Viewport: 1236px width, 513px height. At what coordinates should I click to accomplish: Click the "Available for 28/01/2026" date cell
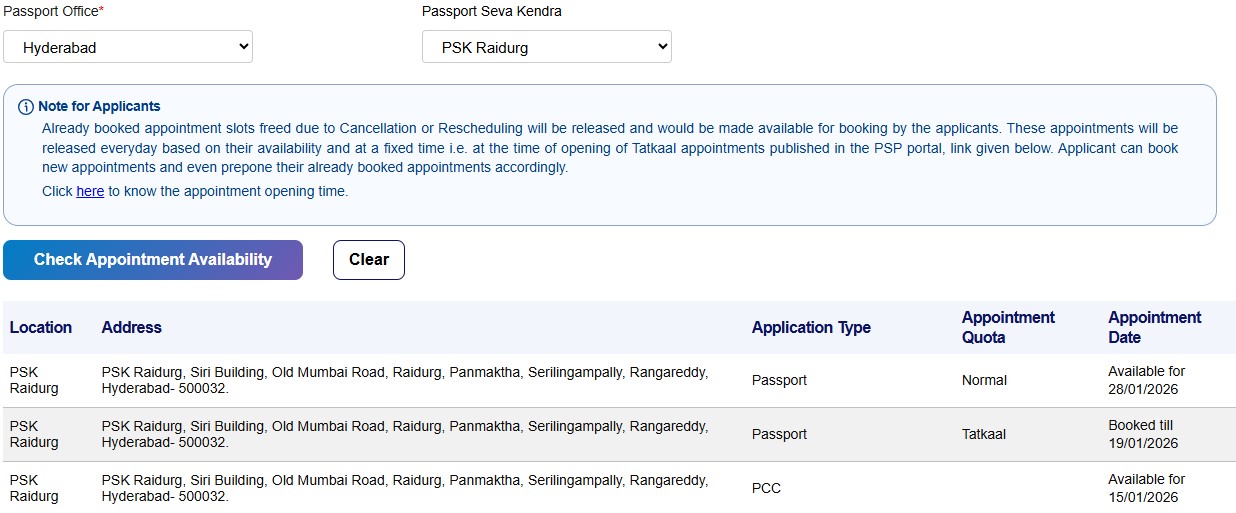1146,380
